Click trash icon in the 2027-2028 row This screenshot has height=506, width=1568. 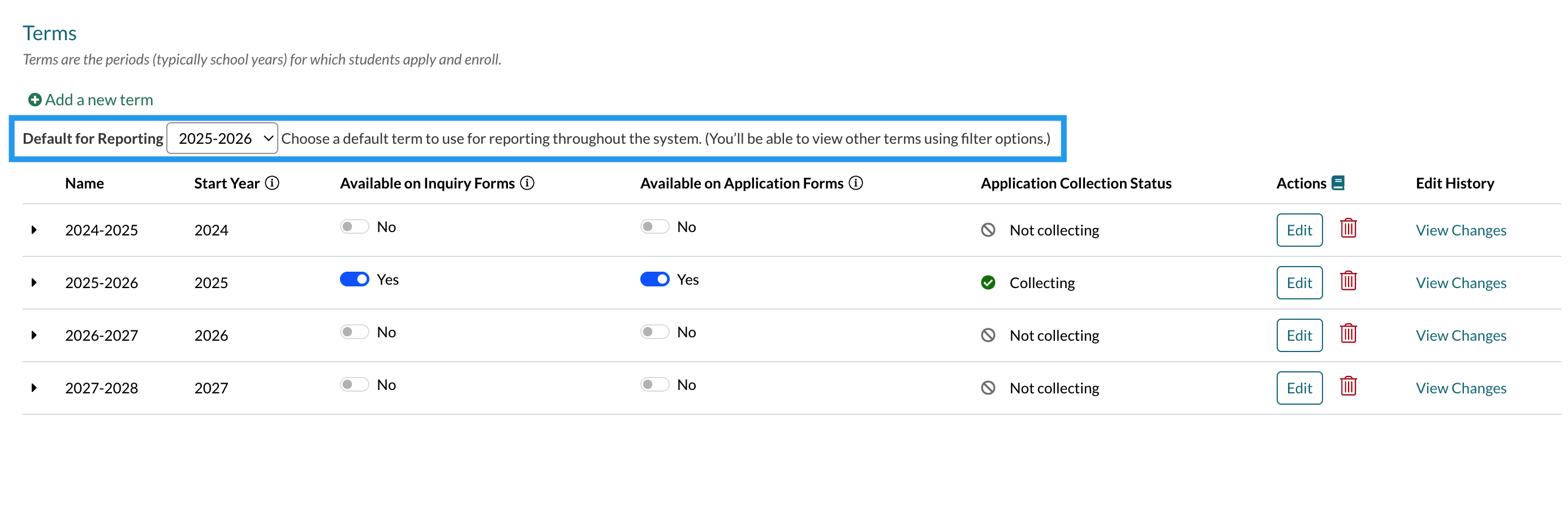(1347, 387)
